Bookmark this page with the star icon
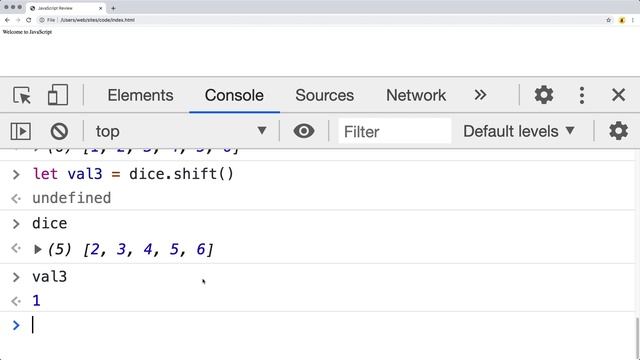640x360 pixels. [x=609, y=20]
